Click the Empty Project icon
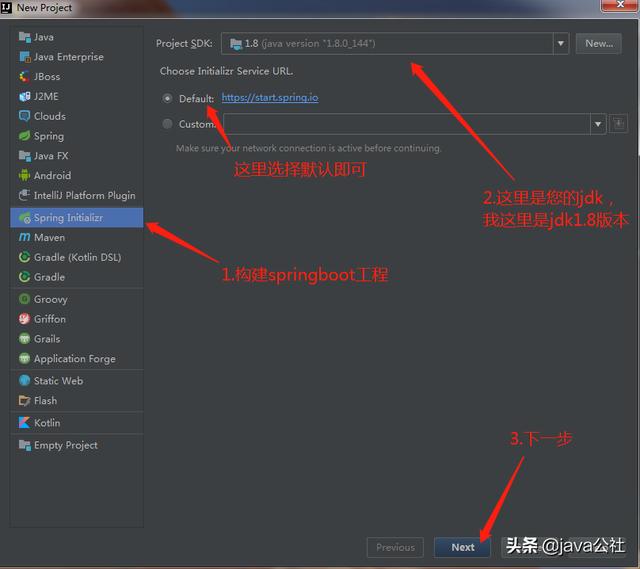 [24, 445]
